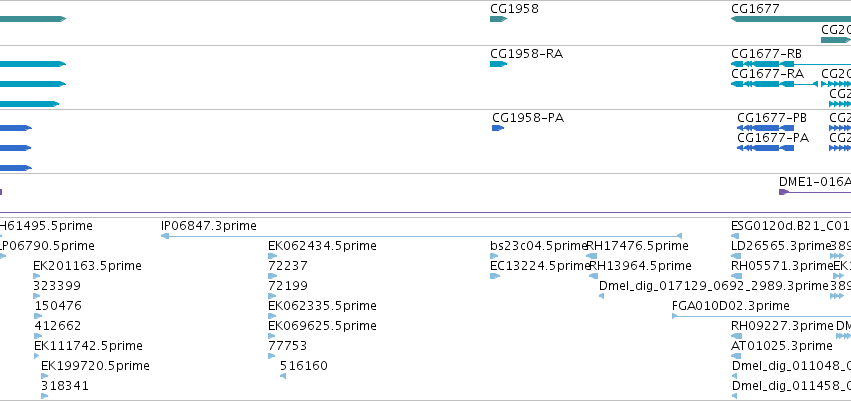Click the CG1677 gene bar
Screen dimensions: 851x401
(x=791, y=19)
